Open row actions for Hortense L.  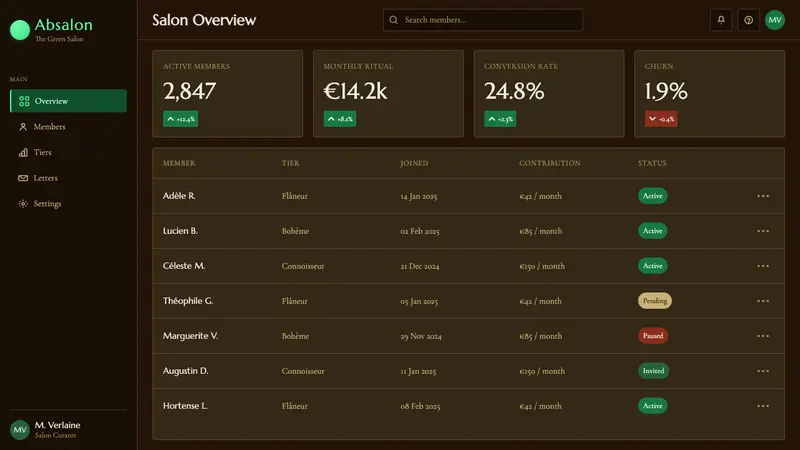point(763,406)
